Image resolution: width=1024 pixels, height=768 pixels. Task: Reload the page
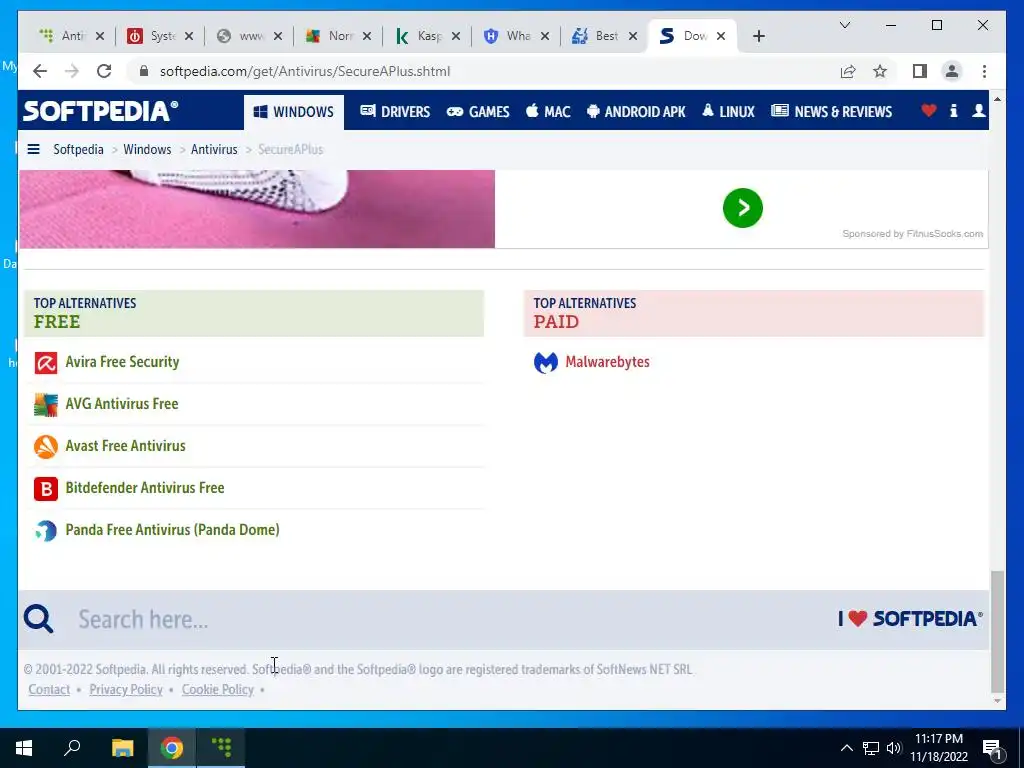point(104,71)
